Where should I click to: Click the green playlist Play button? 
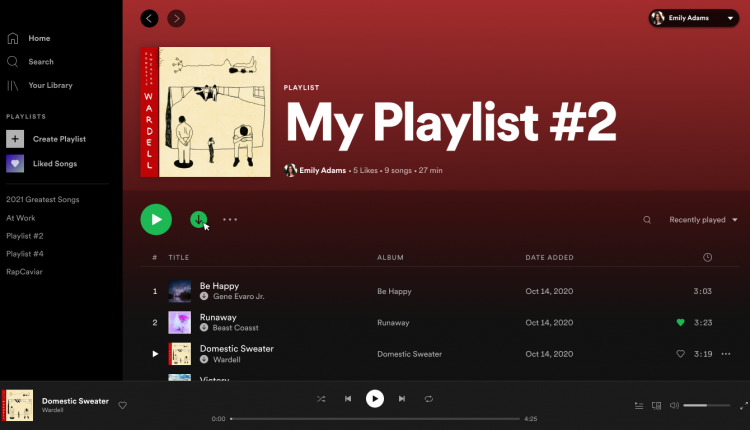[x=156, y=219]
